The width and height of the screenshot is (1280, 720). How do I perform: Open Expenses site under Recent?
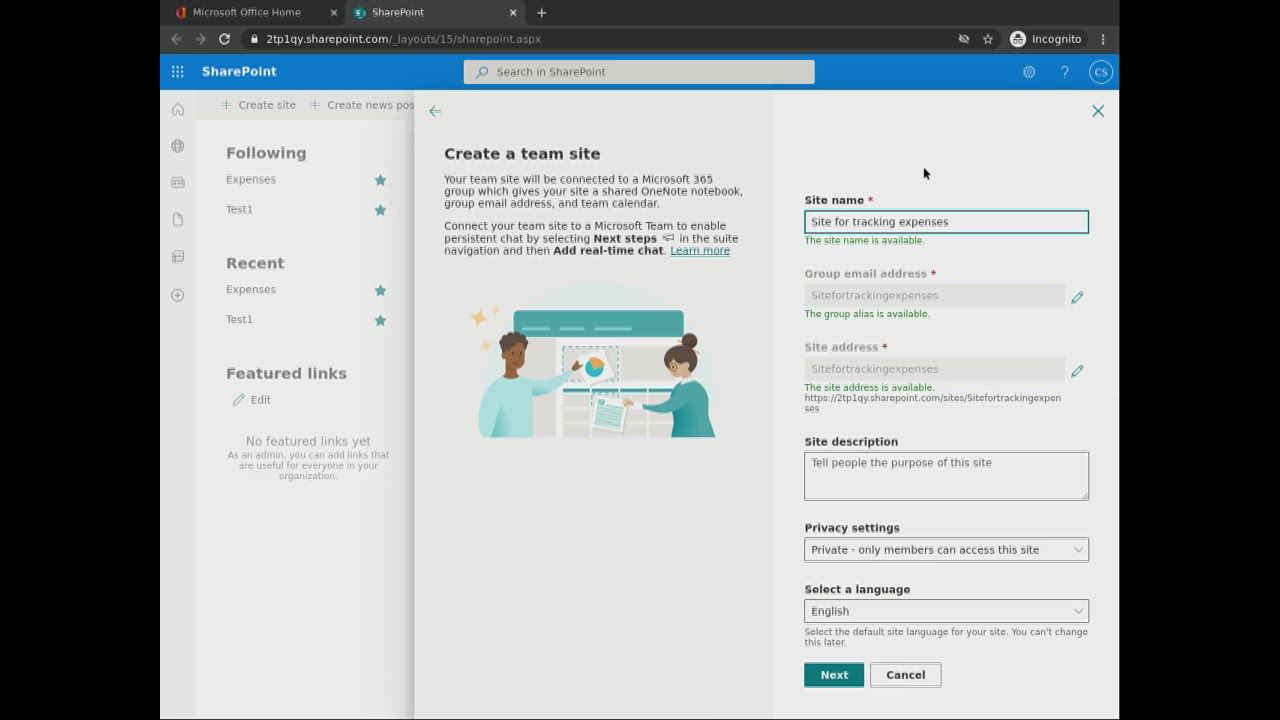(251, 290)
